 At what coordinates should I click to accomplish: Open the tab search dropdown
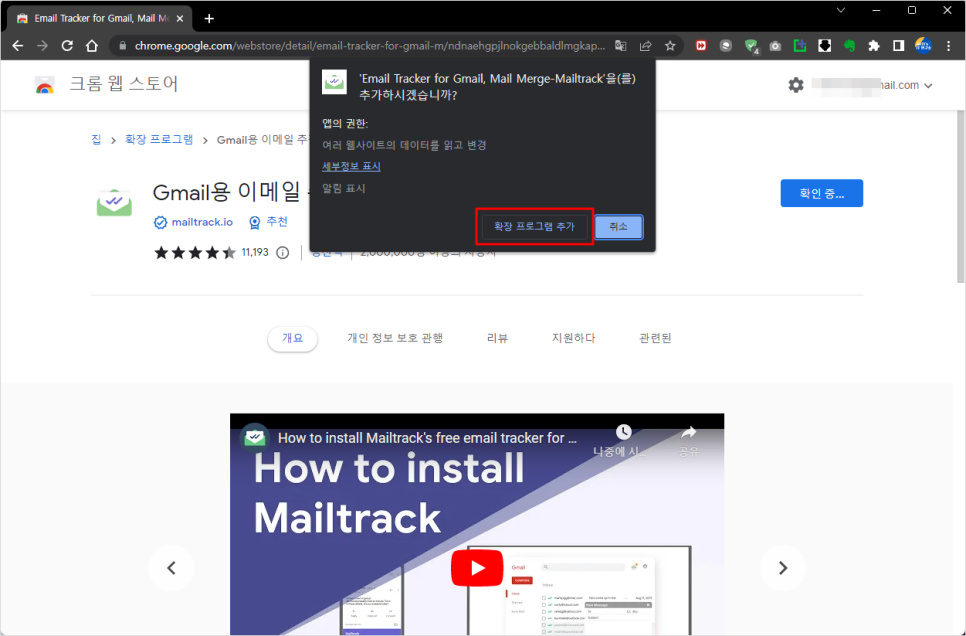(x=840, y=10)
